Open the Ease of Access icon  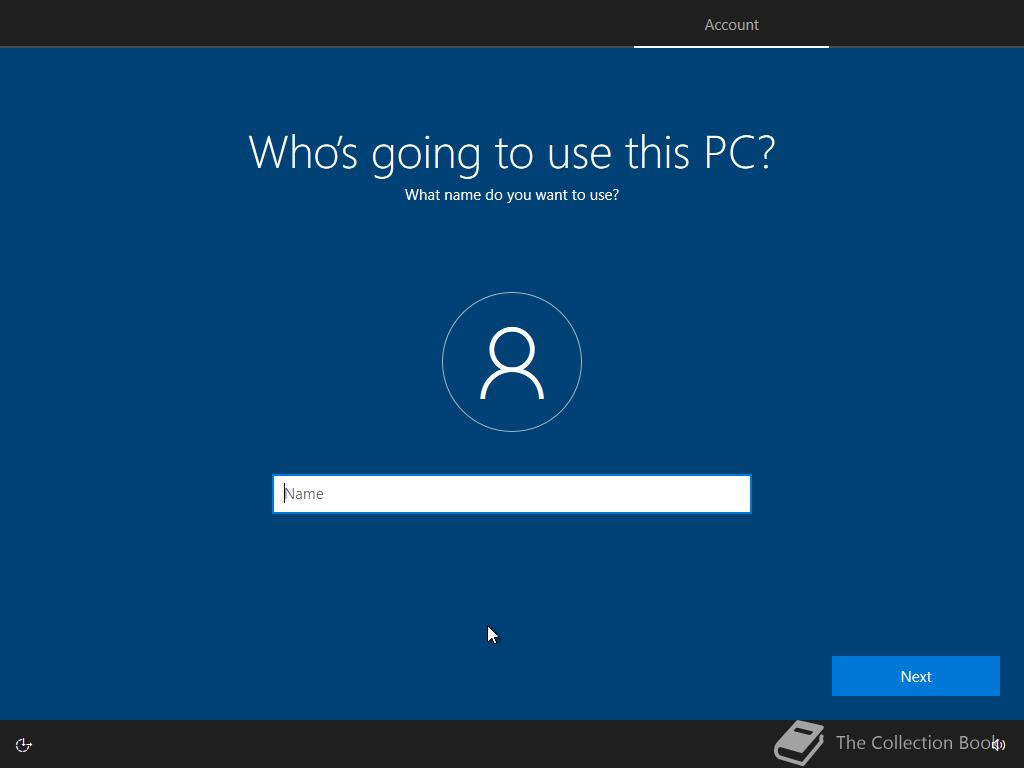tap(24, 744)
